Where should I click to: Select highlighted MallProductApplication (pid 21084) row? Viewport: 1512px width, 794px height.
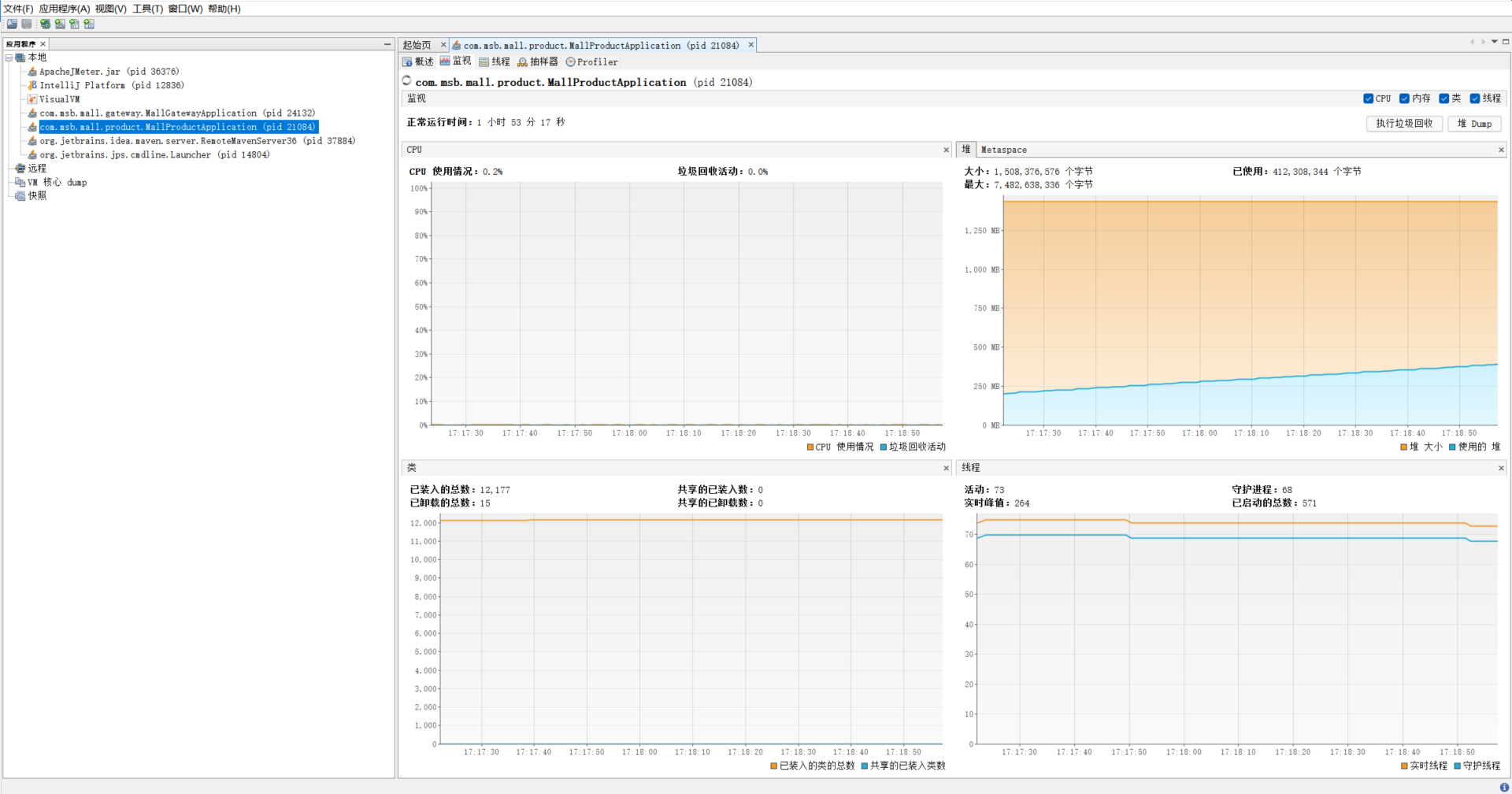[x=179, y=127]
